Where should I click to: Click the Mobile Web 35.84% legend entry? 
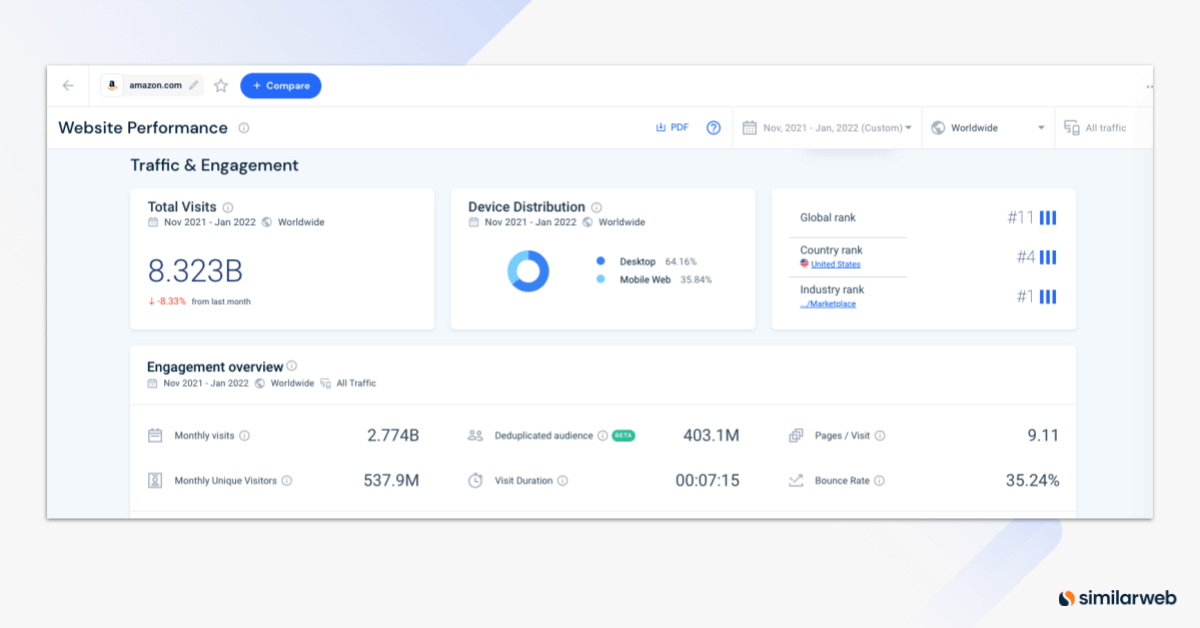pos(654,280)
